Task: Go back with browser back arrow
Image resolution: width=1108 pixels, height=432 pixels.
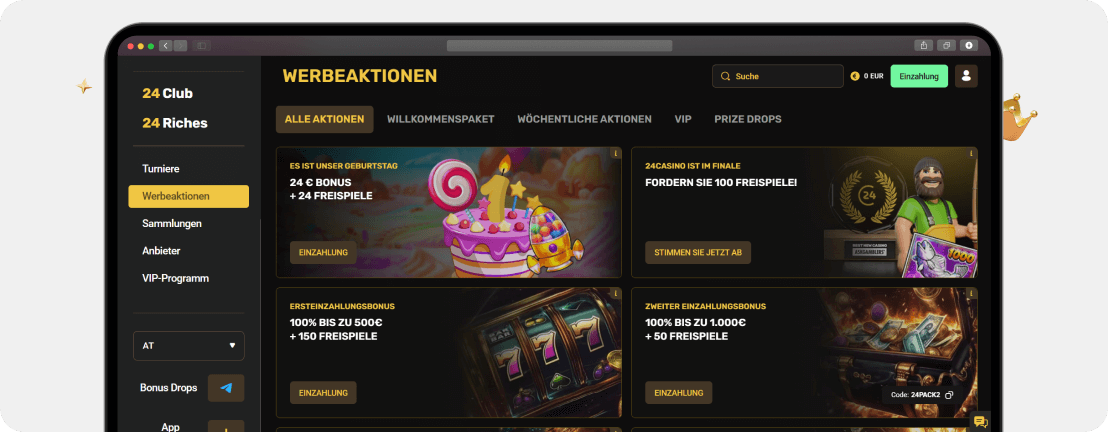Action: [165, 46]
